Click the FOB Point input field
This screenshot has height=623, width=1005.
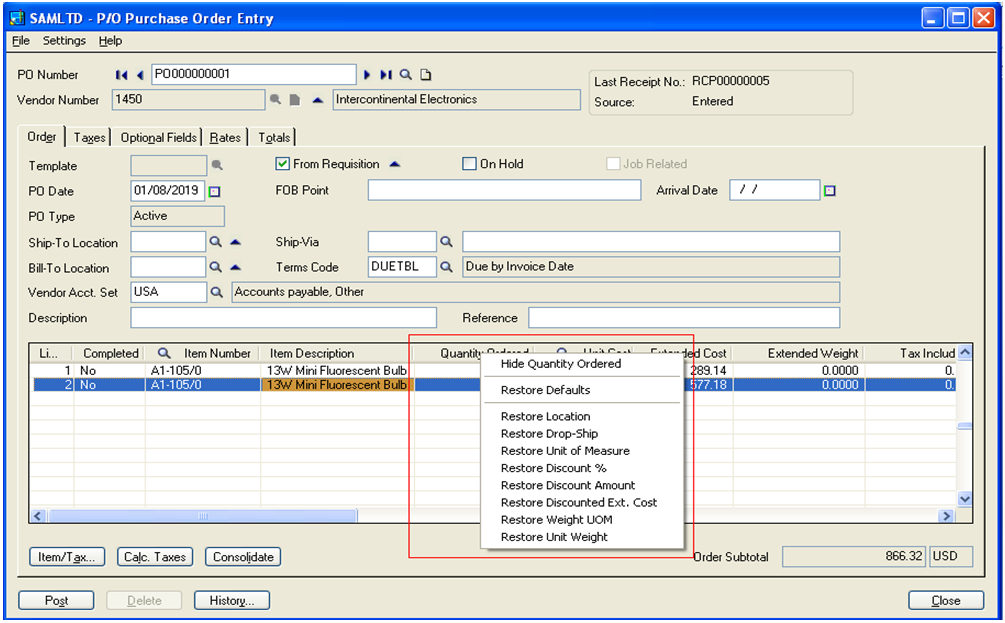coord(504,190)
